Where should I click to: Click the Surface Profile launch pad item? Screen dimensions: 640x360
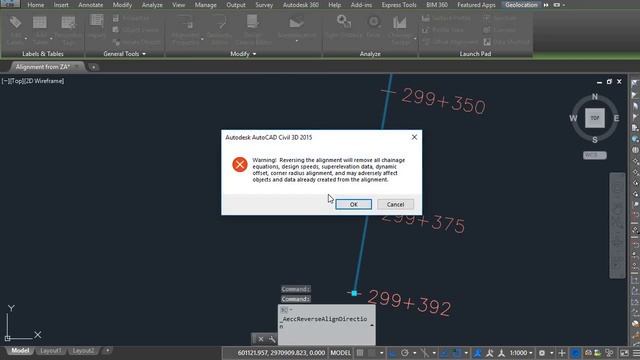447,18
